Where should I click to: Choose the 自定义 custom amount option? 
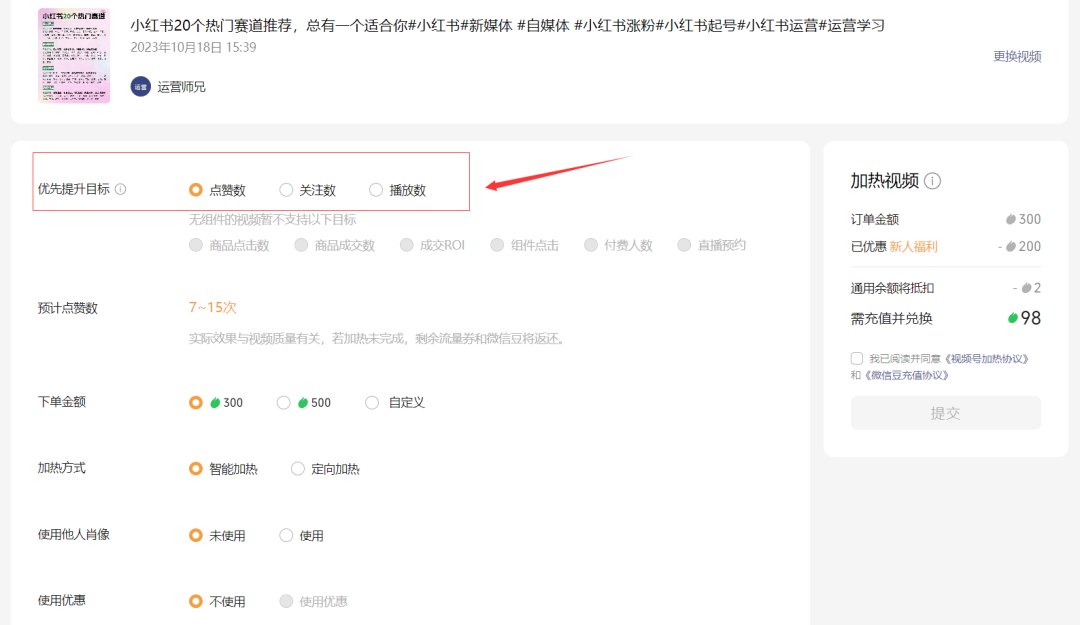tap(372, 402)
